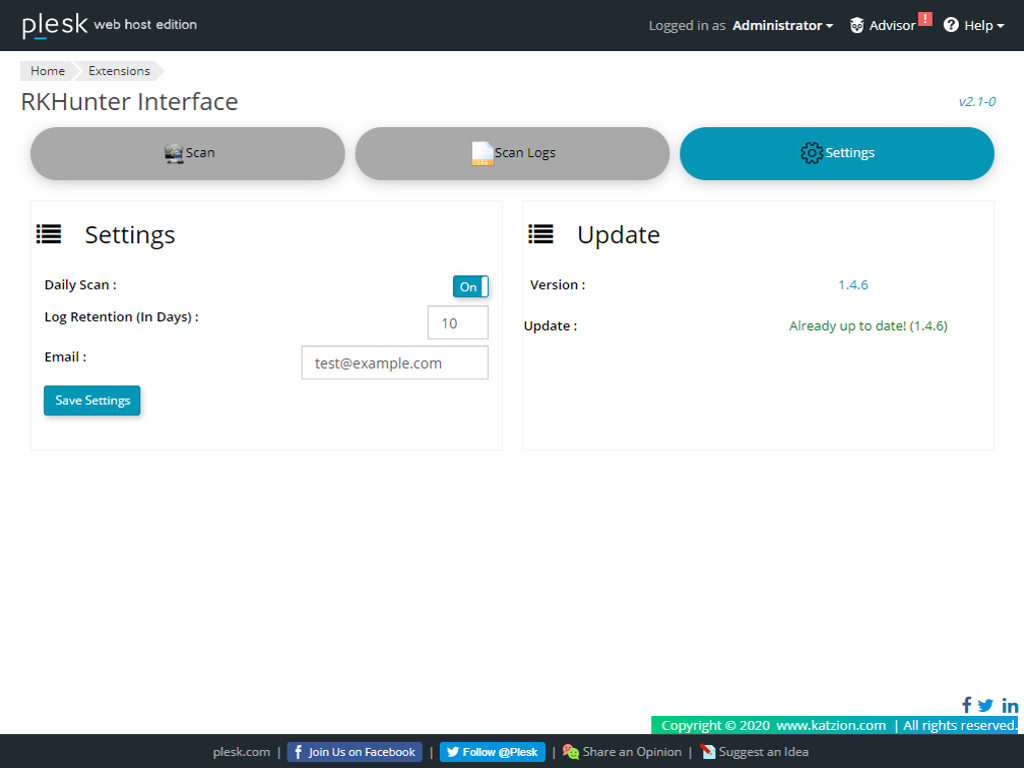Switch to the Scan Logs tab
This screenshot has height=768, width=1024.
coord(512,153)
